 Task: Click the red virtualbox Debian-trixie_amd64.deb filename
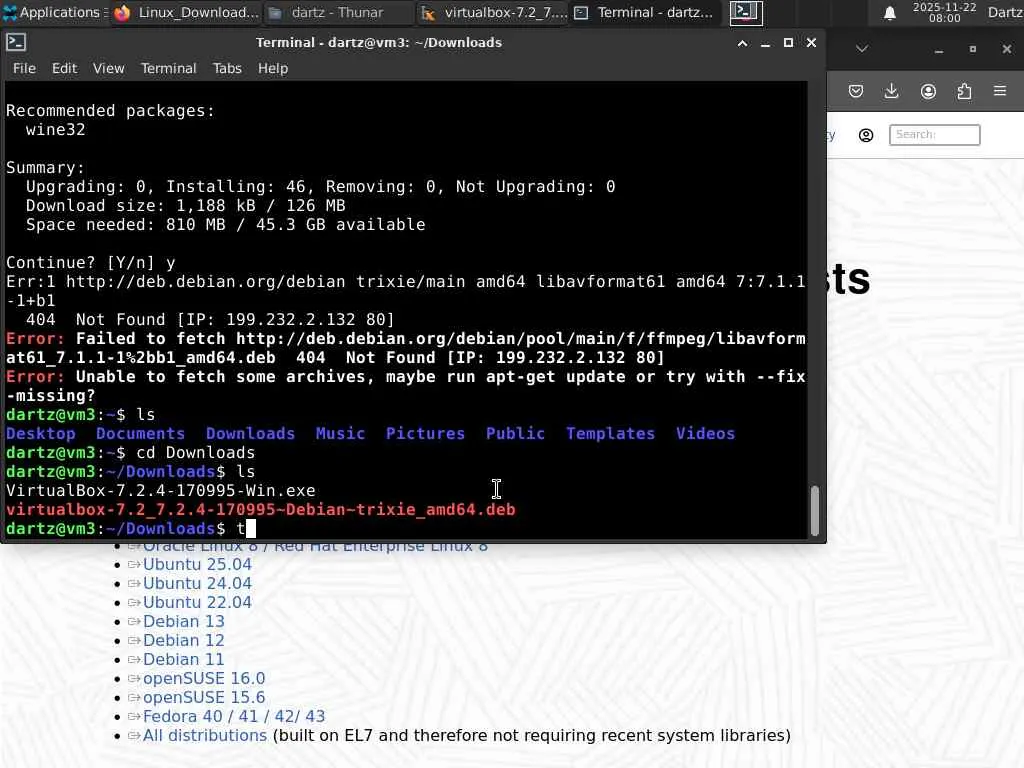tap(261, 509)
